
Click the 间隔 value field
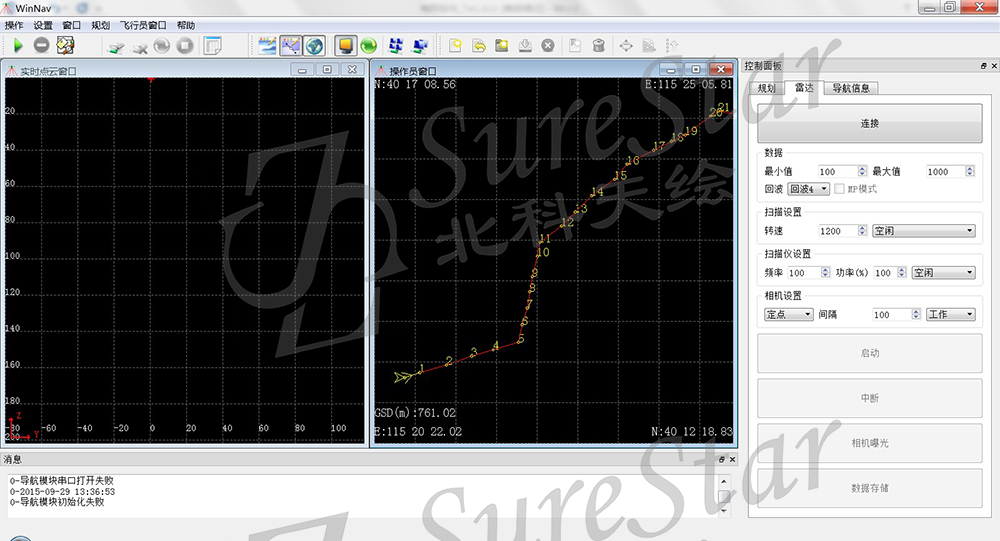(891, 315)
